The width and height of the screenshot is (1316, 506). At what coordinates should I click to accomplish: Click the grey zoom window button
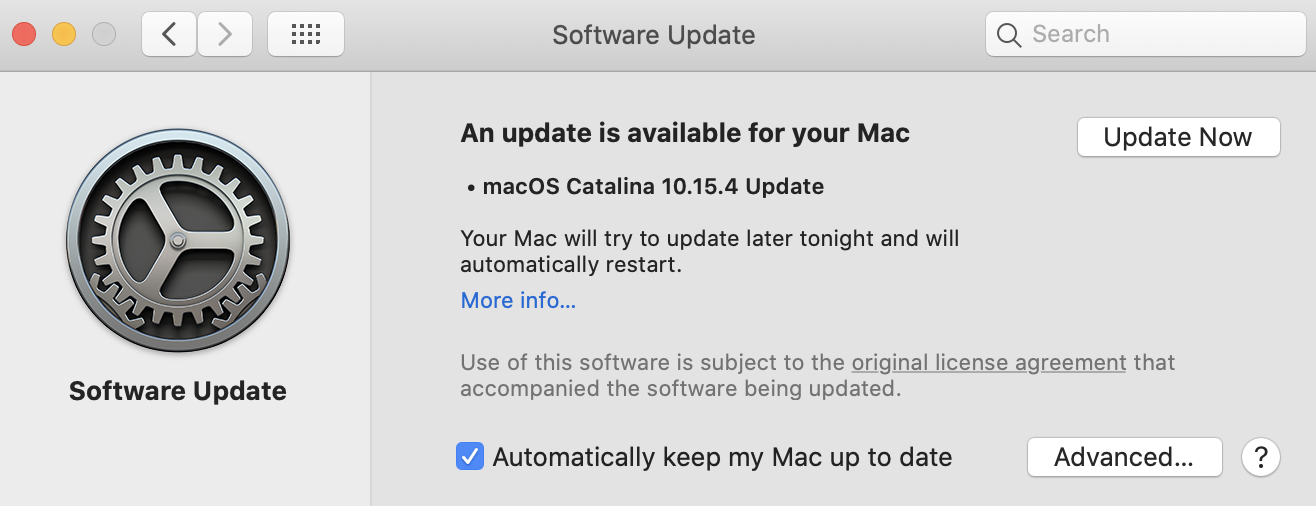(104, 34)
